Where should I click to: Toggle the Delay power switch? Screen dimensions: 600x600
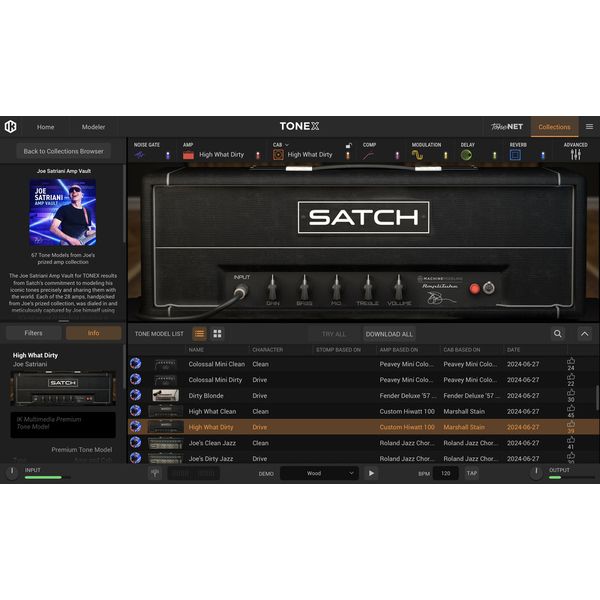494,155
